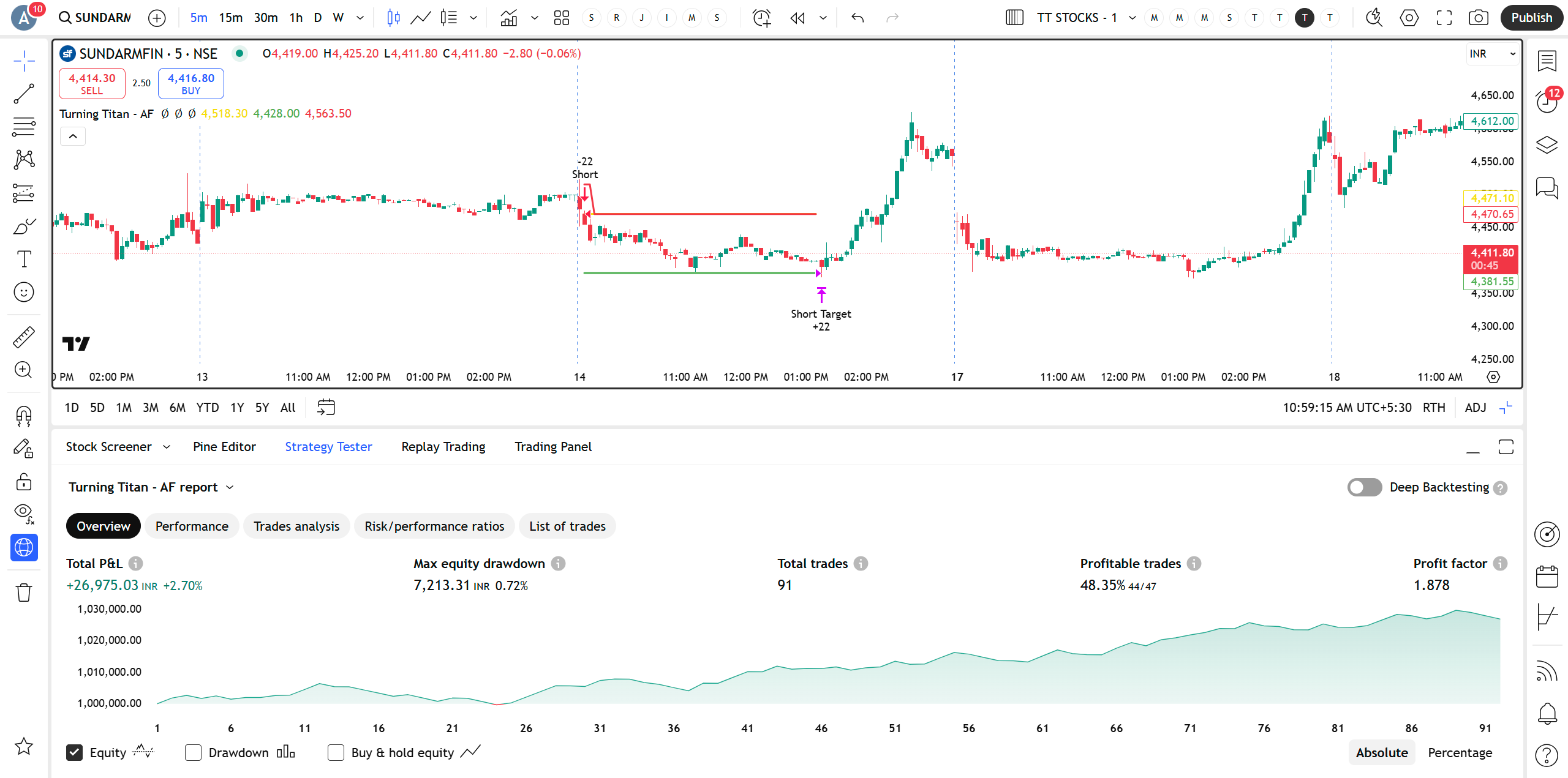This screenshot has height=778, width=1568.
Task: Click the Publish button
Action: 1531,18
